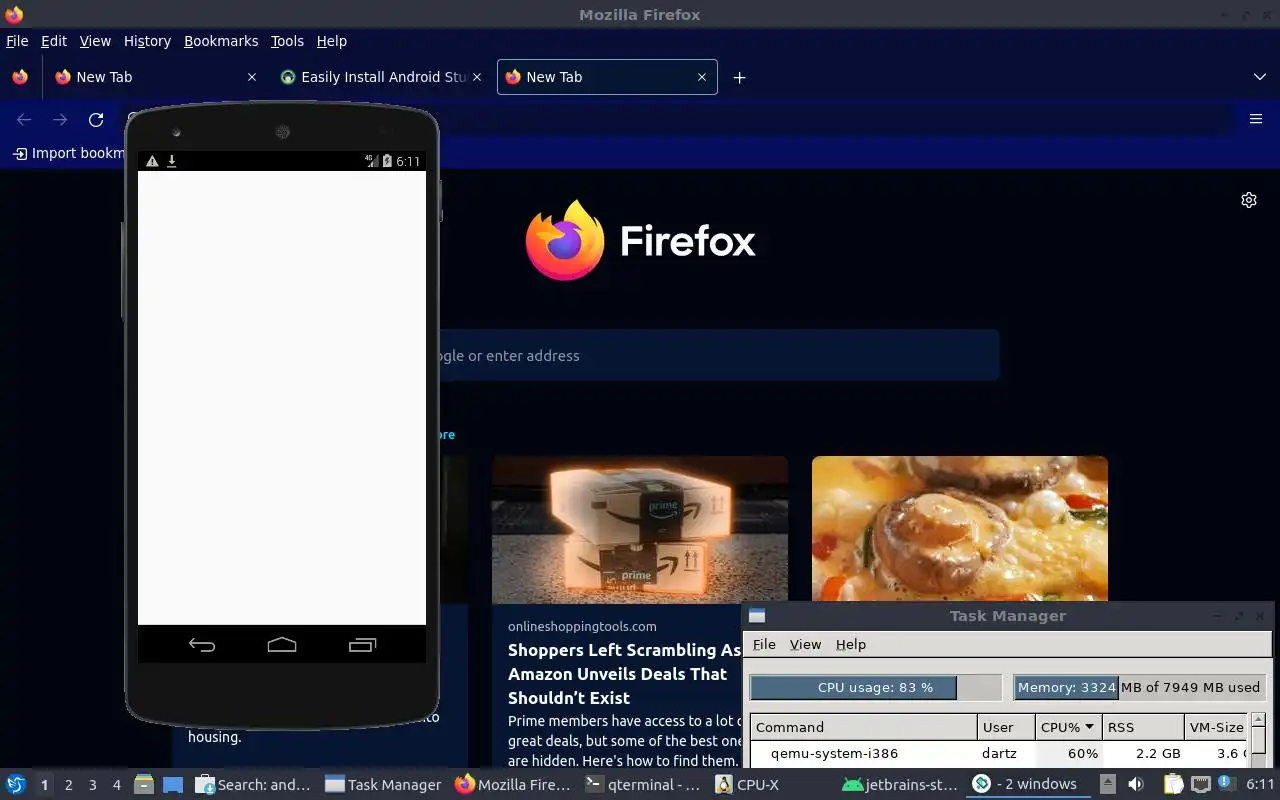Close the first New Tab tab

pos(251,77)
